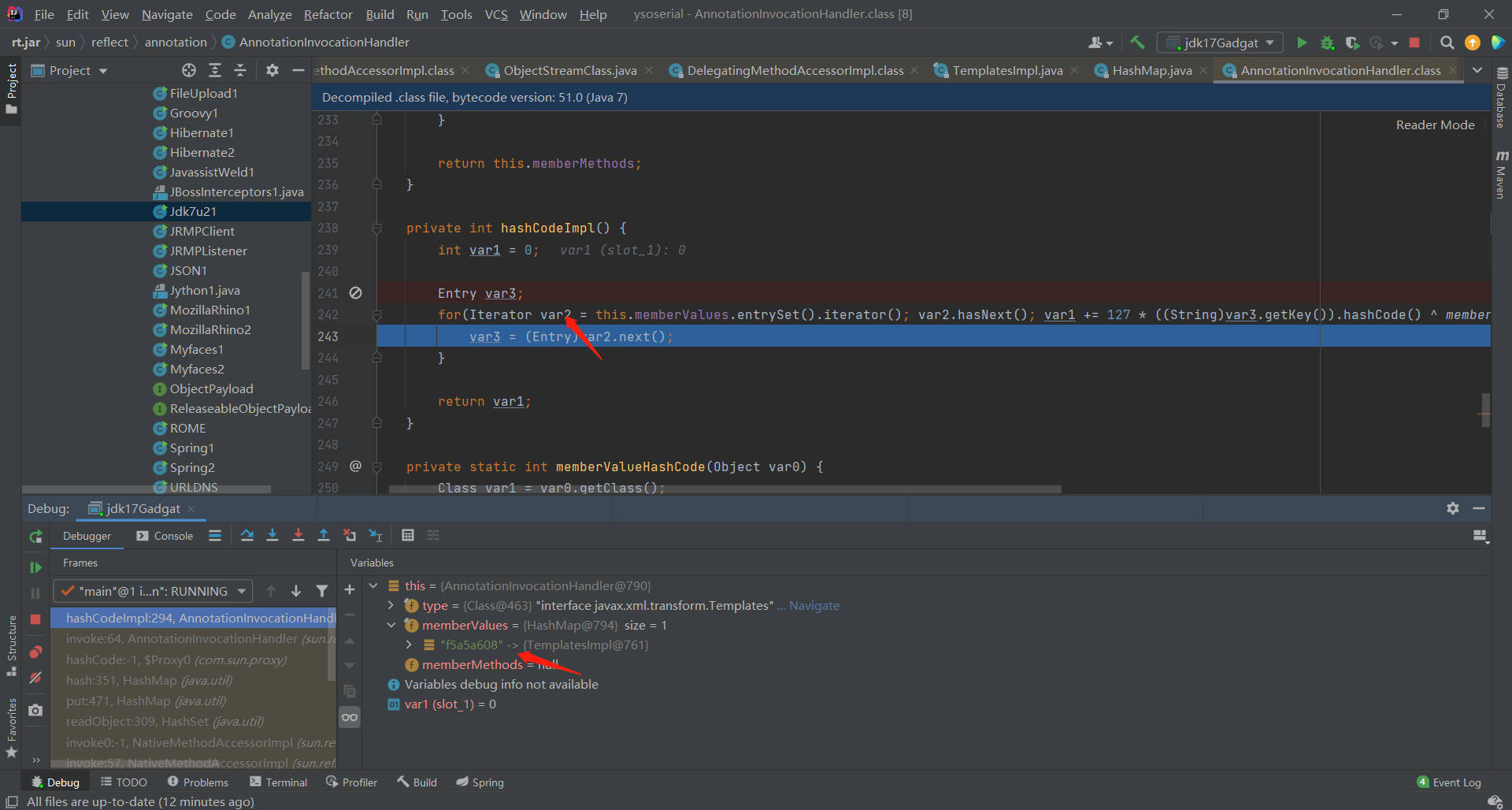1512x810 pixels.
Task: Select the Run to Cursor icon
Action: [x=376, y=535]
